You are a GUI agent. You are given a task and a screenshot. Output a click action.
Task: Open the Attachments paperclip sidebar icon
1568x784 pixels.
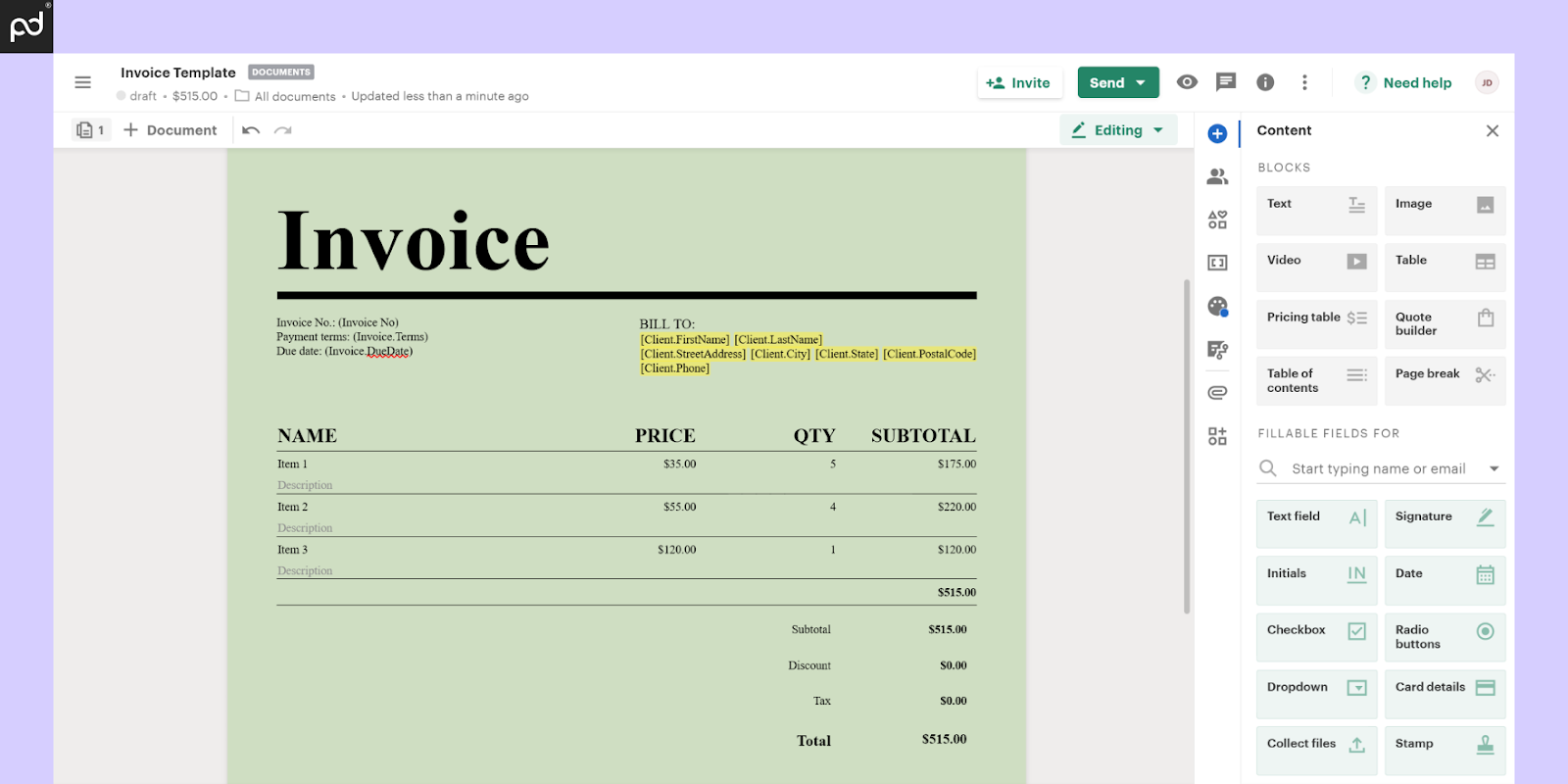[x=1217, y=393]
